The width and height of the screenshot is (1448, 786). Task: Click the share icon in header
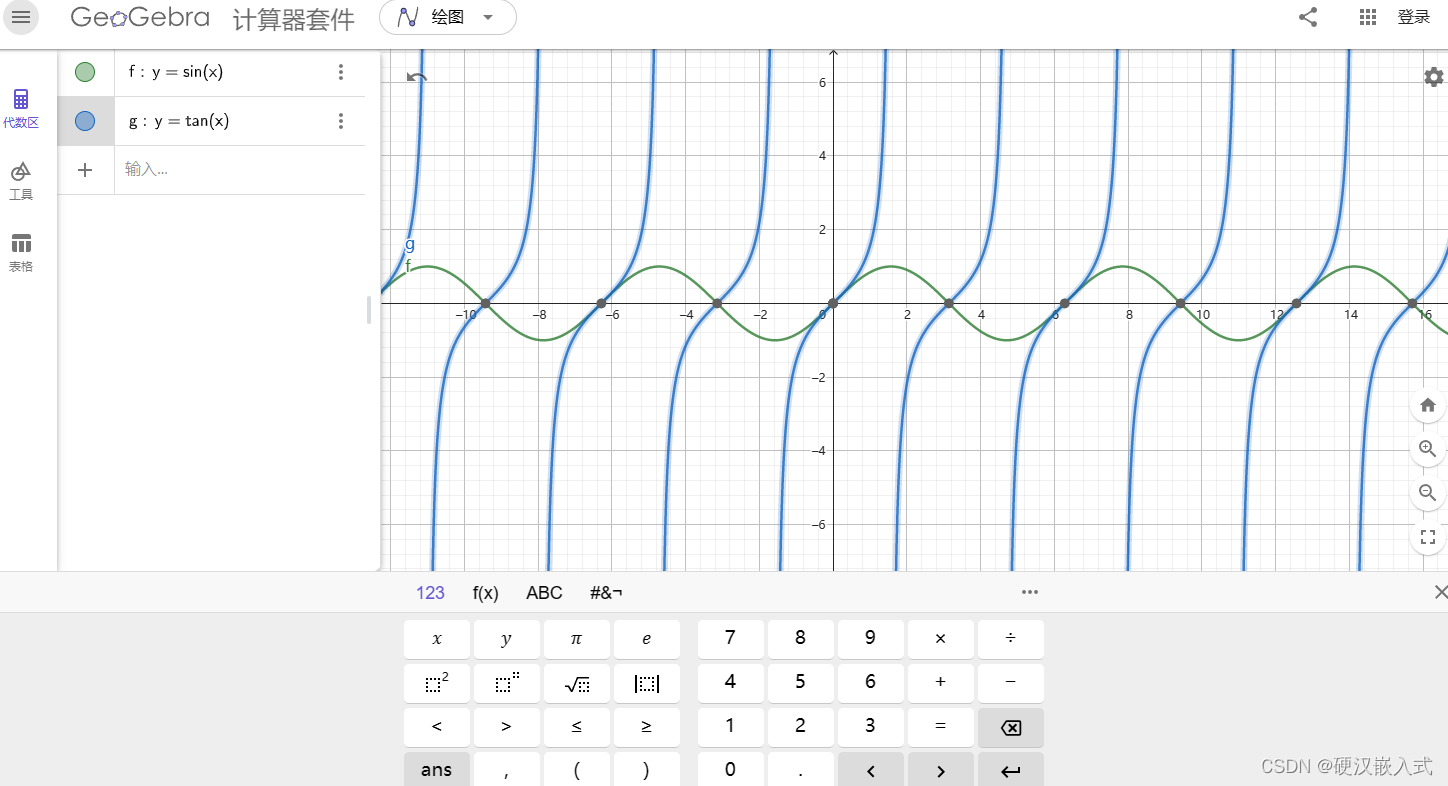click(x=1308, y=17)
